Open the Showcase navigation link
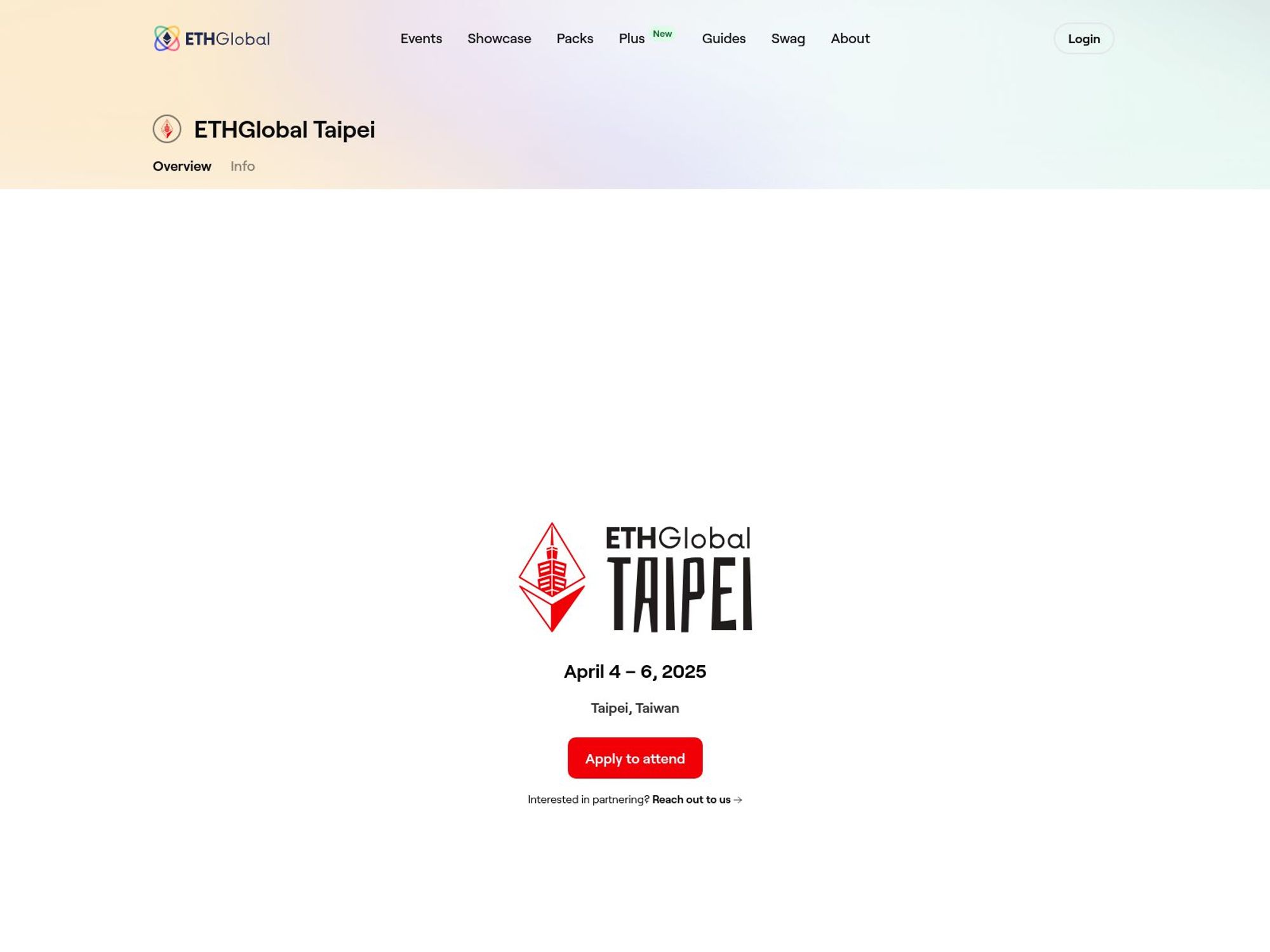The height and width of the screenshot is (952, 1270). [499, 38]
